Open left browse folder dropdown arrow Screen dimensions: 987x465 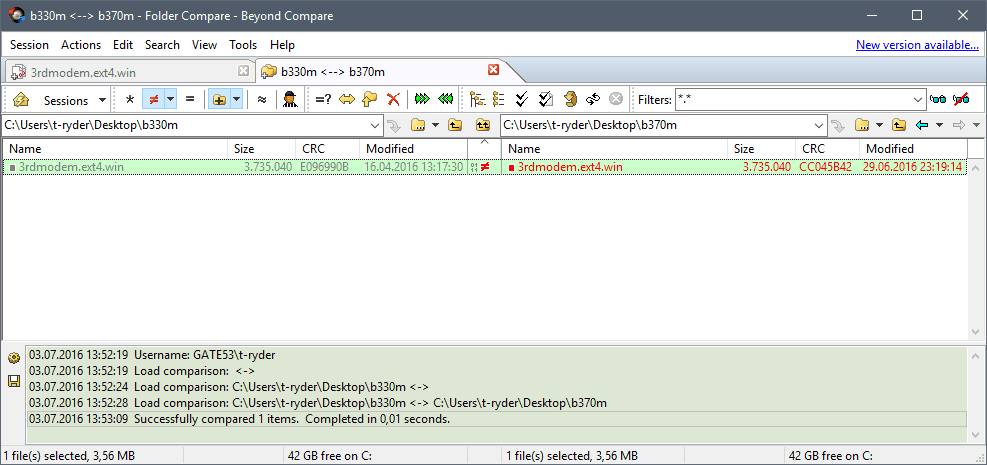pos(436,125)
